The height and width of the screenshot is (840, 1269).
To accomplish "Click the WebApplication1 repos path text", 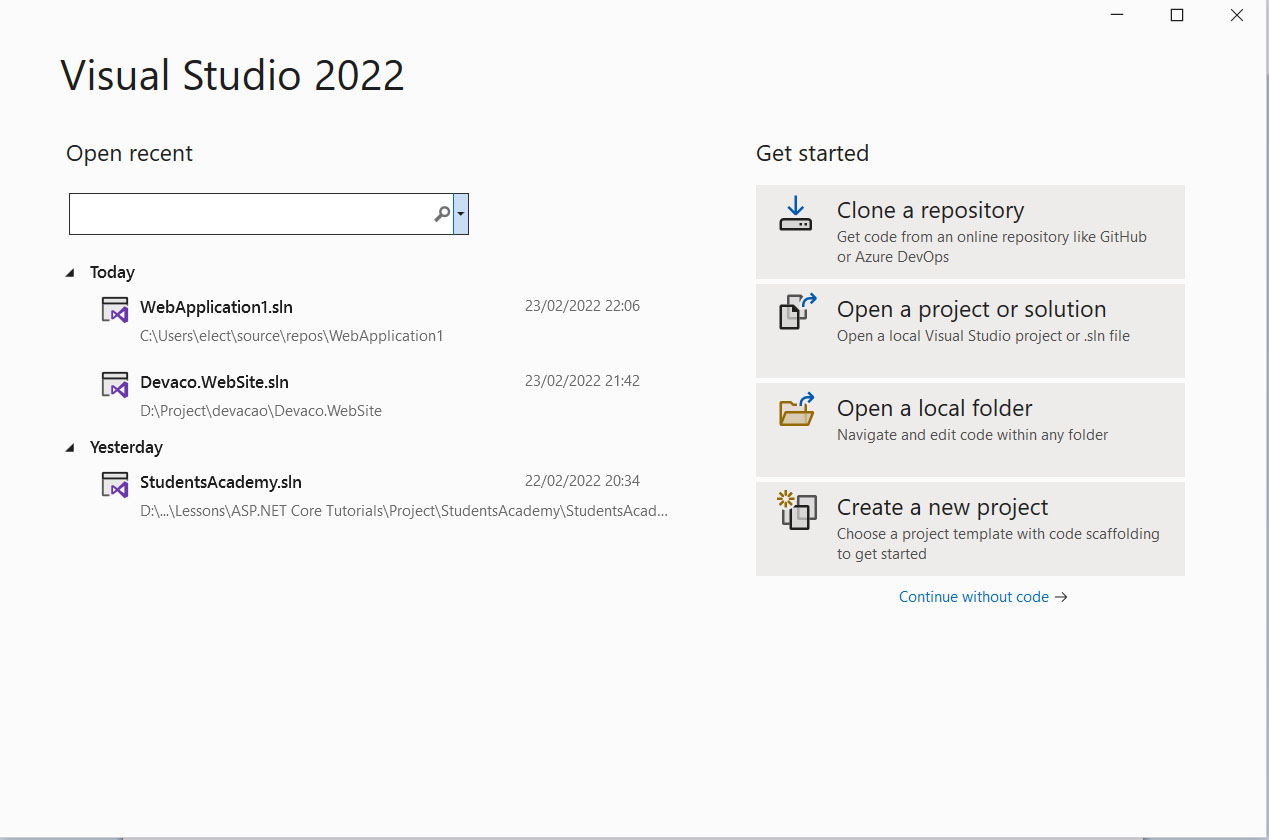I will click(291, 336).
